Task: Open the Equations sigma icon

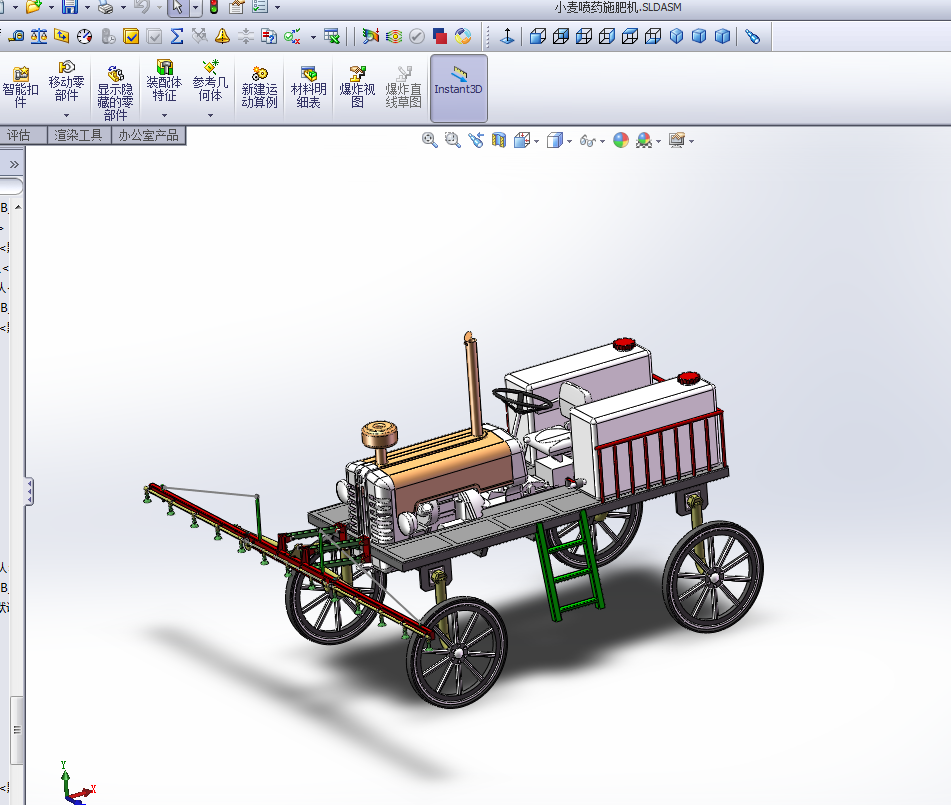Action: [x=176, y=36]
